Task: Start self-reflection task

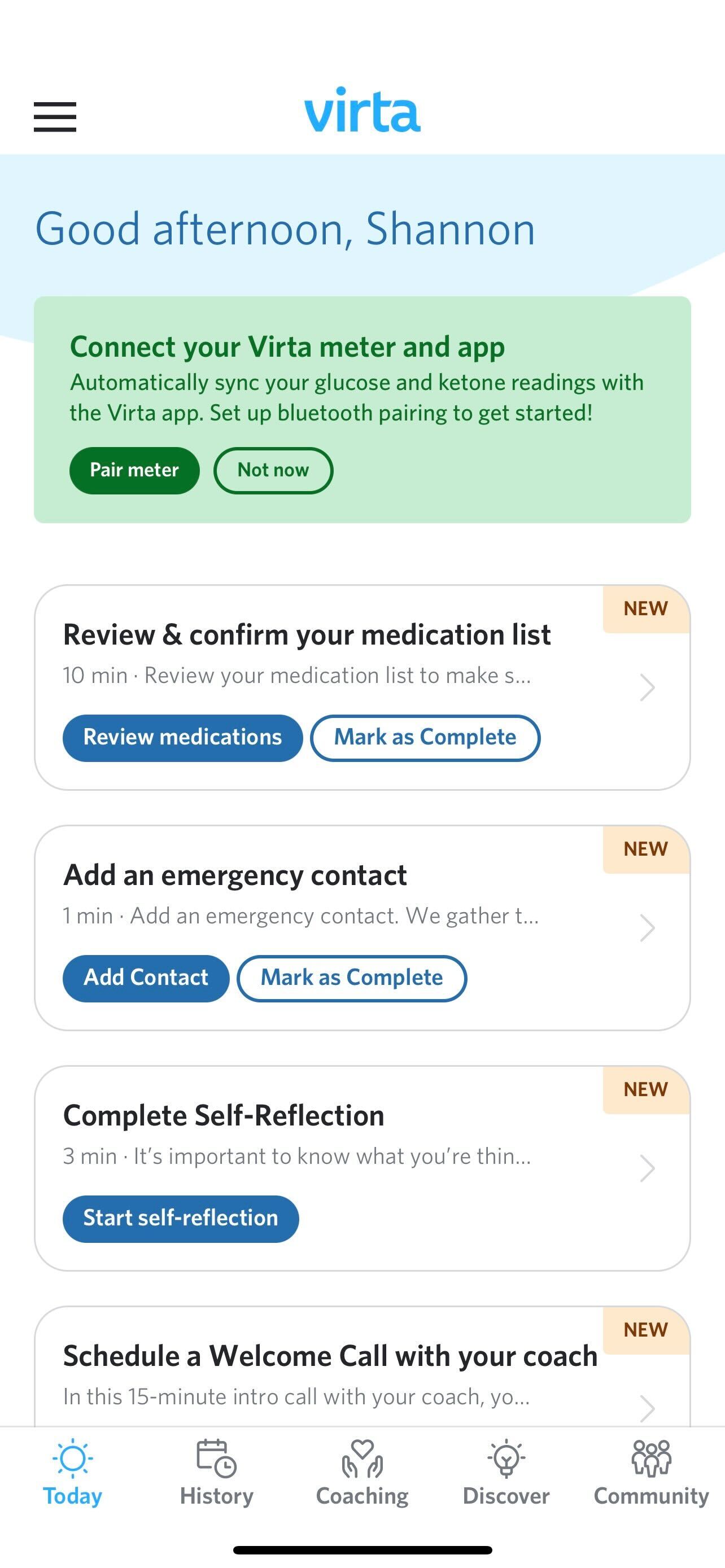Action: (x=181, y=1219)
